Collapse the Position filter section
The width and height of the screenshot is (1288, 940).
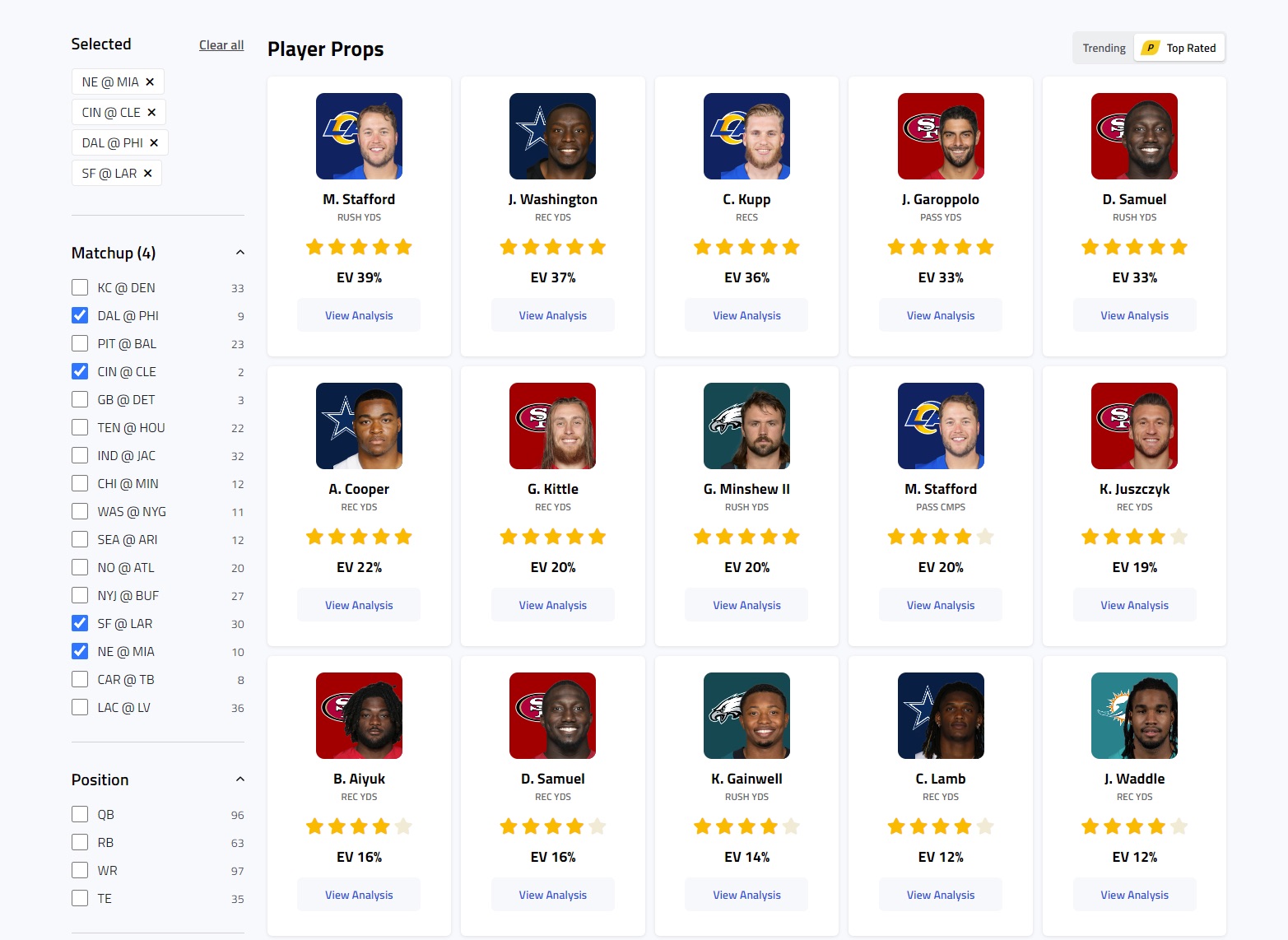(239, 779)
